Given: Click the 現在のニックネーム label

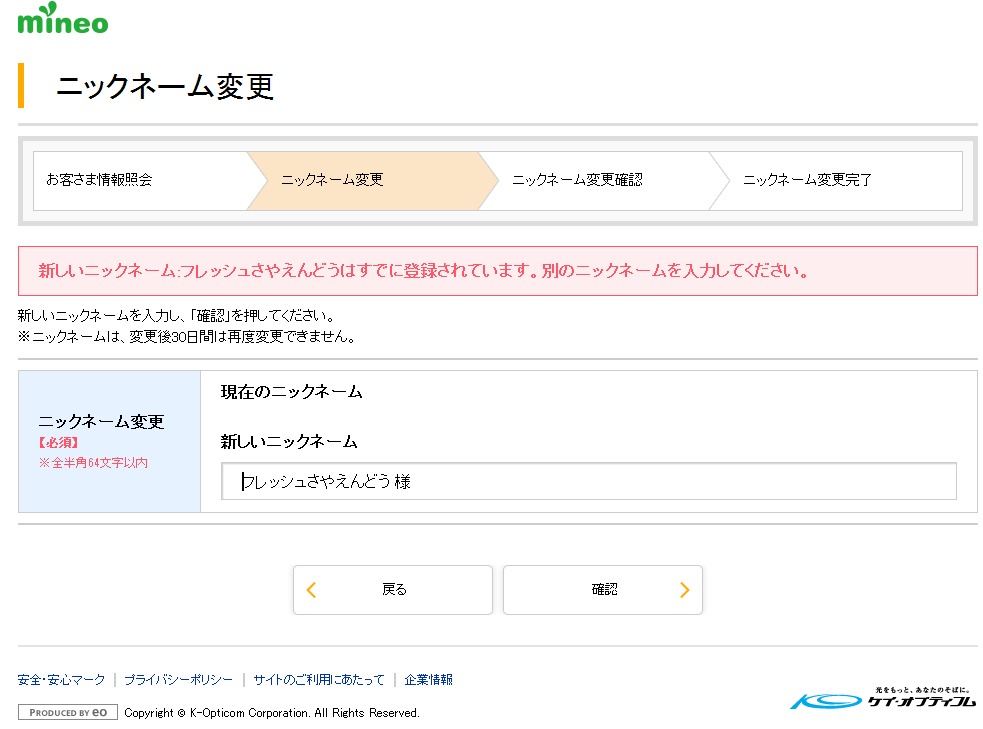Looking at the screenshot, I should click(291, 392).
